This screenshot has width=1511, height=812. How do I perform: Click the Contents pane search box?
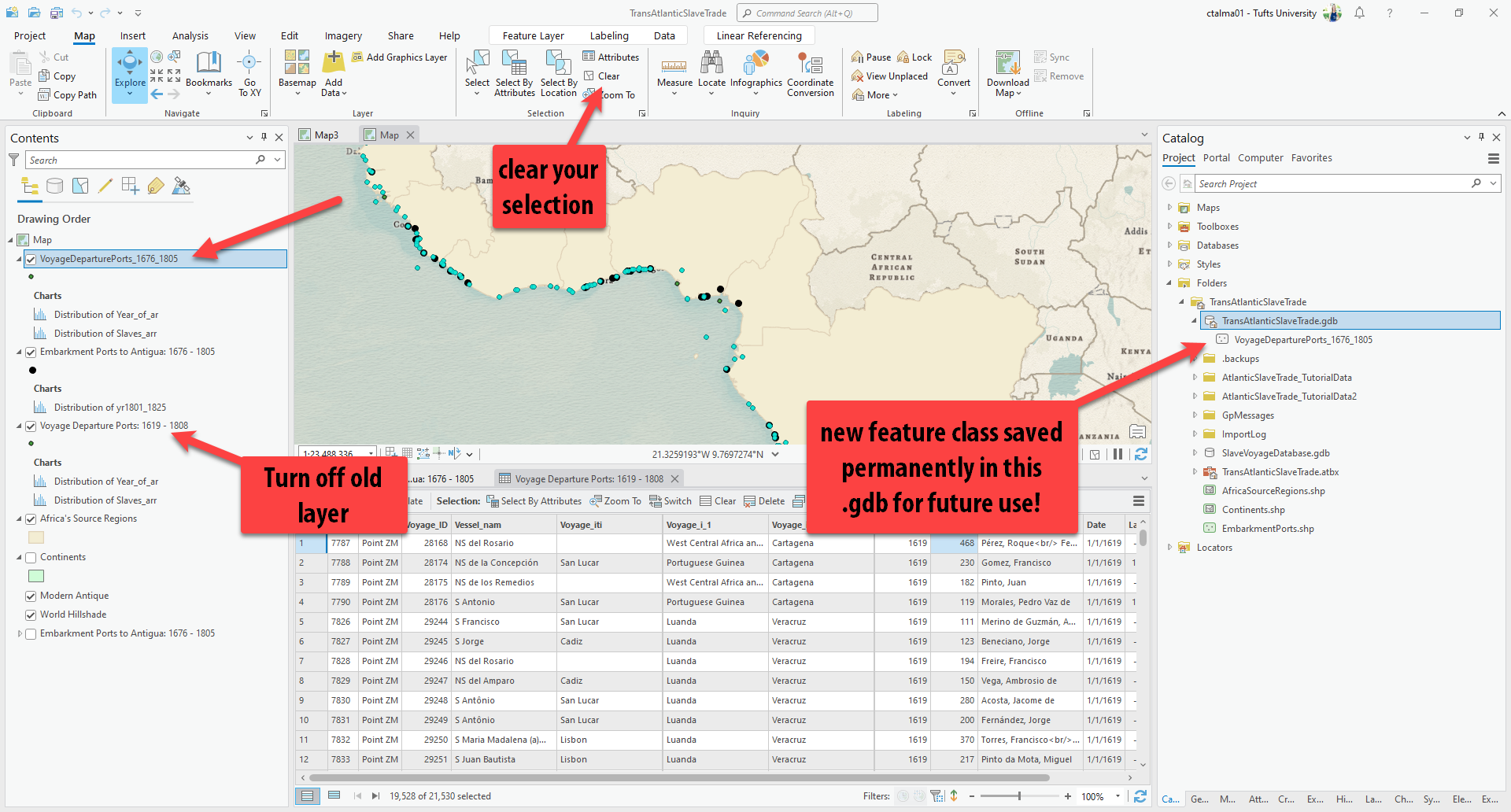click(x=140, y=161)
